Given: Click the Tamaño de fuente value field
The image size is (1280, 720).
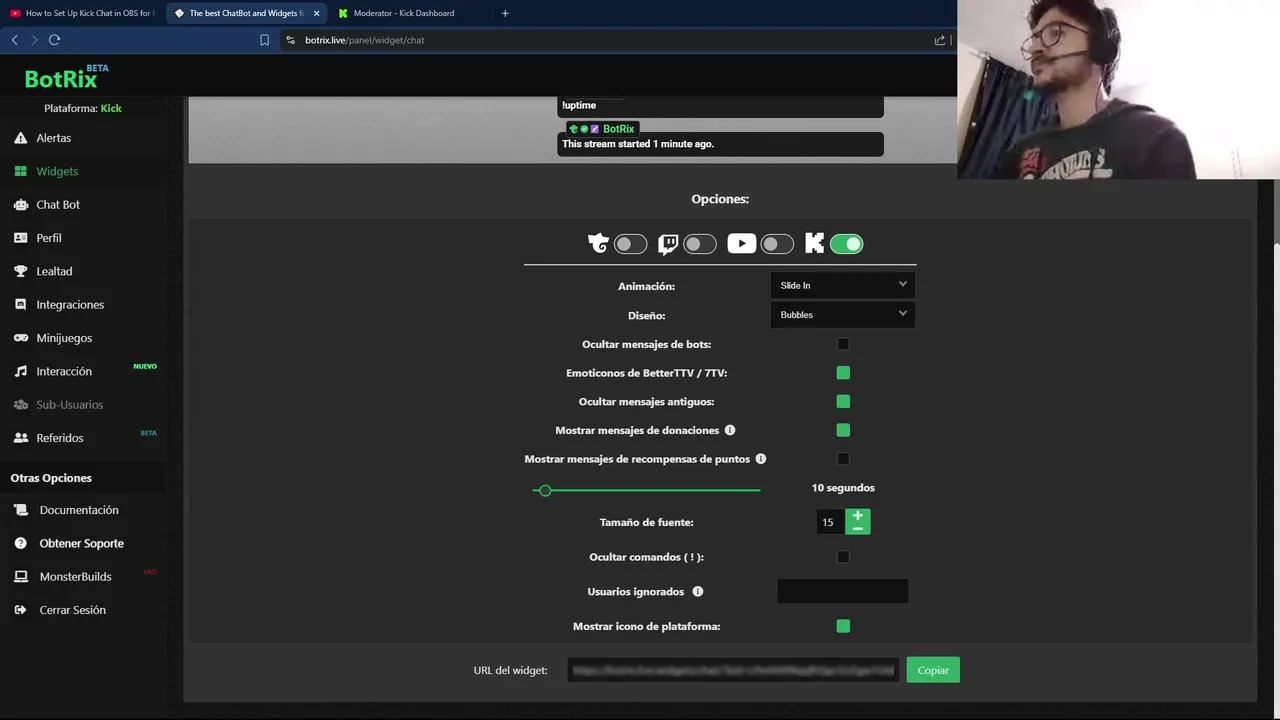Looking at the screenshot, I should pos(830,522).
